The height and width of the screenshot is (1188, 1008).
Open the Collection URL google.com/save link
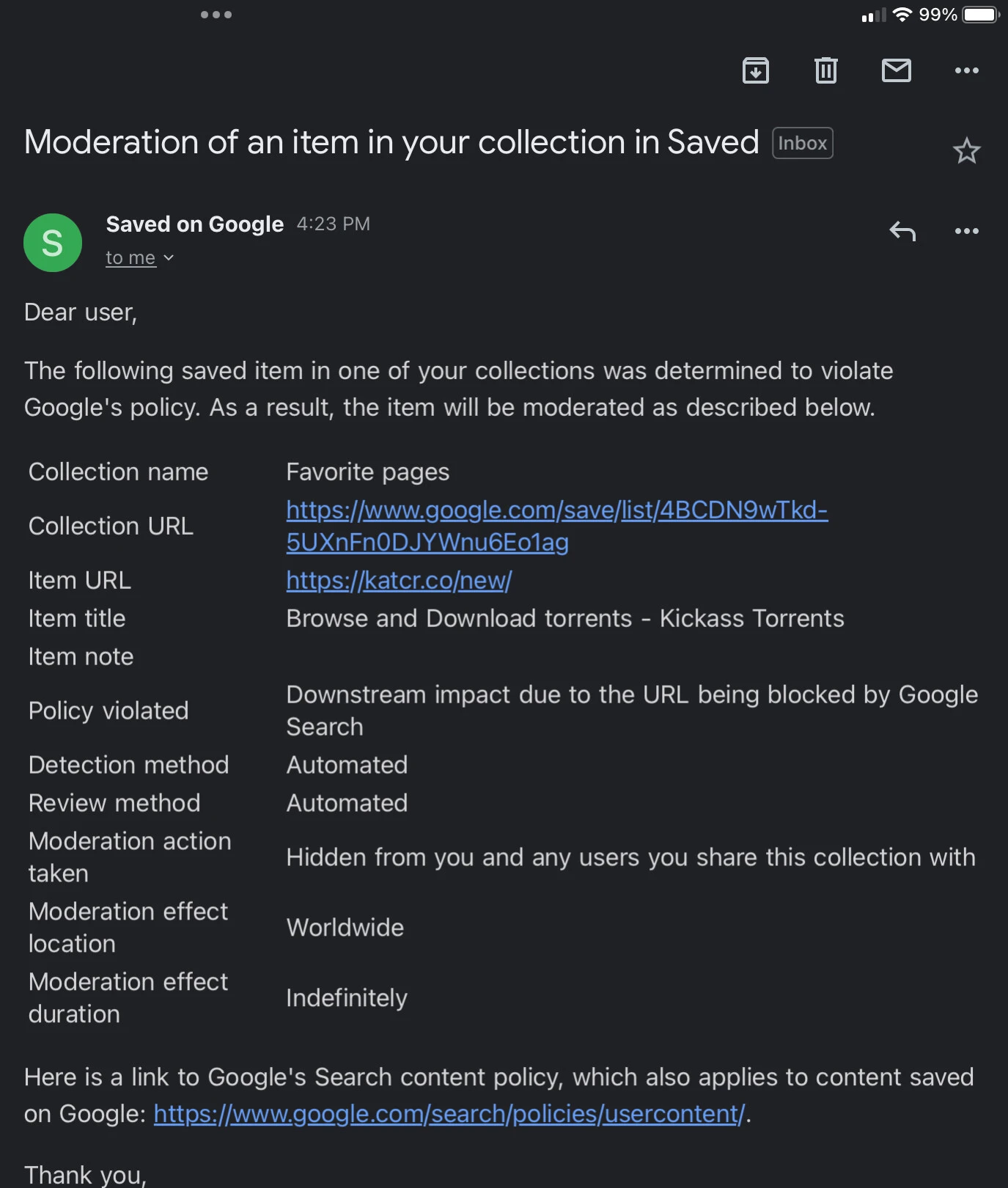coord(556,510)
